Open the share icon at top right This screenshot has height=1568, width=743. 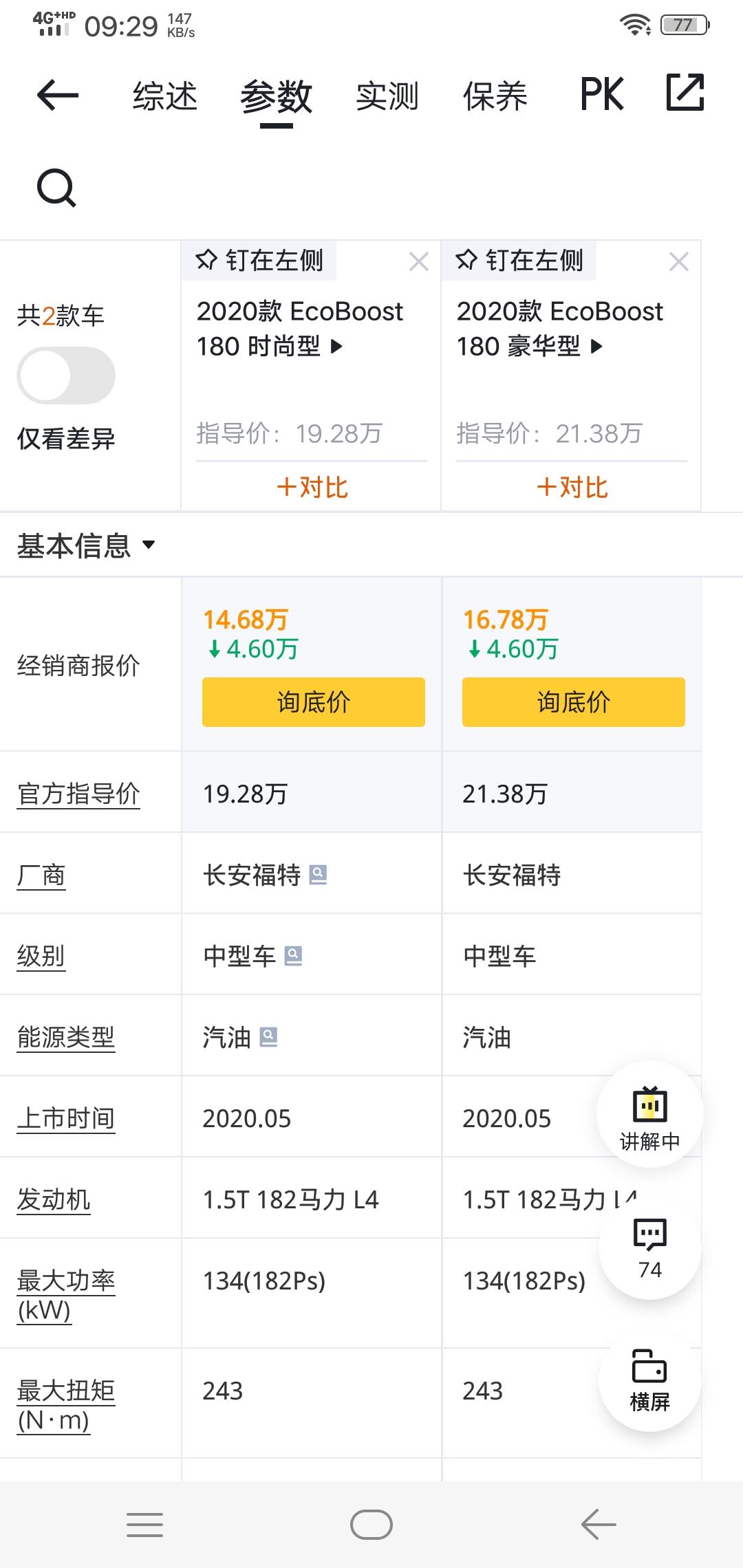click(685, 92)
